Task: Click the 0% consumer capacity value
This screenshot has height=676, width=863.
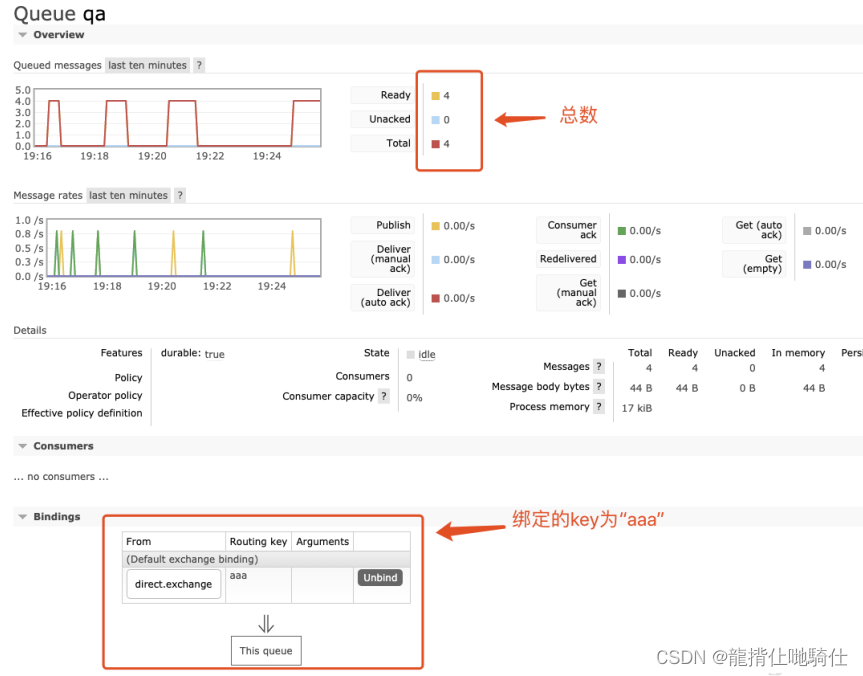Action: coord(414,398)
